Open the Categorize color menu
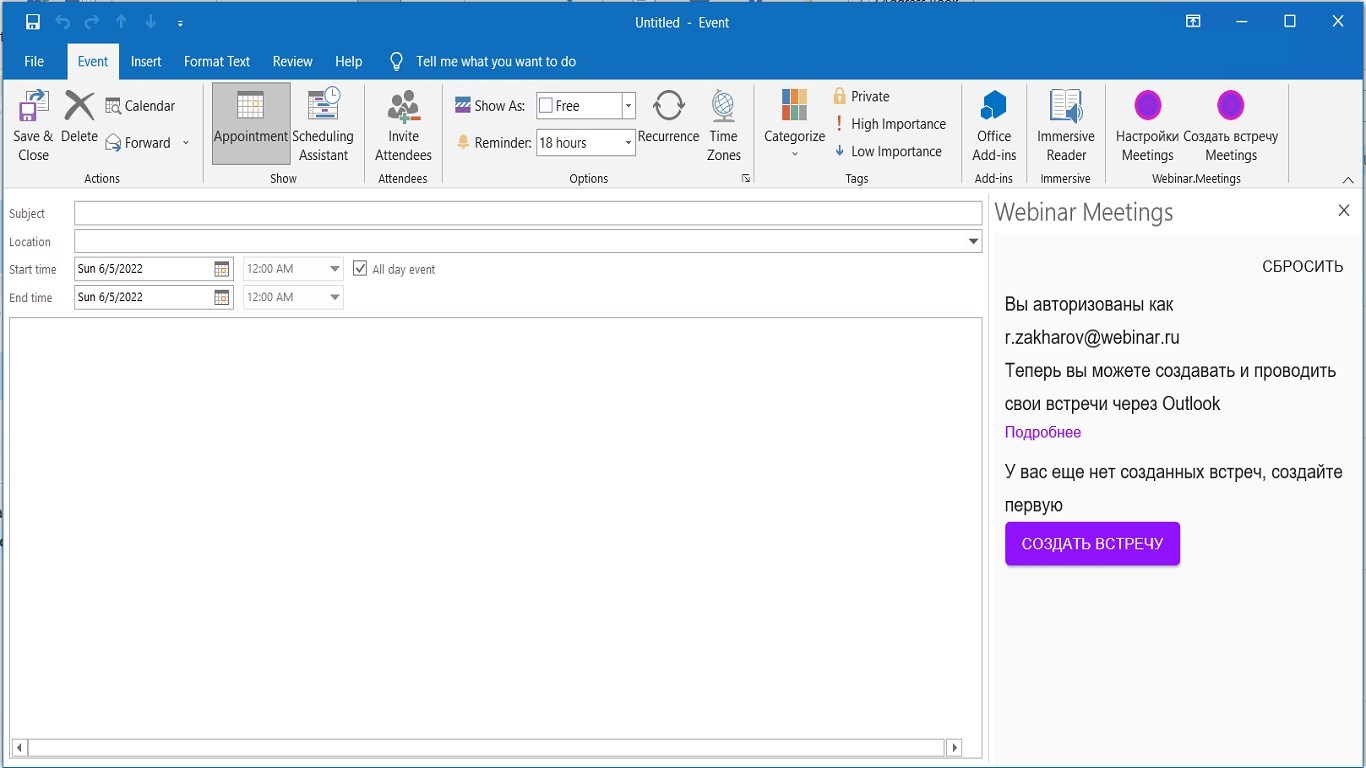Viewport: 1366px width, 768px height. (794, 124)
